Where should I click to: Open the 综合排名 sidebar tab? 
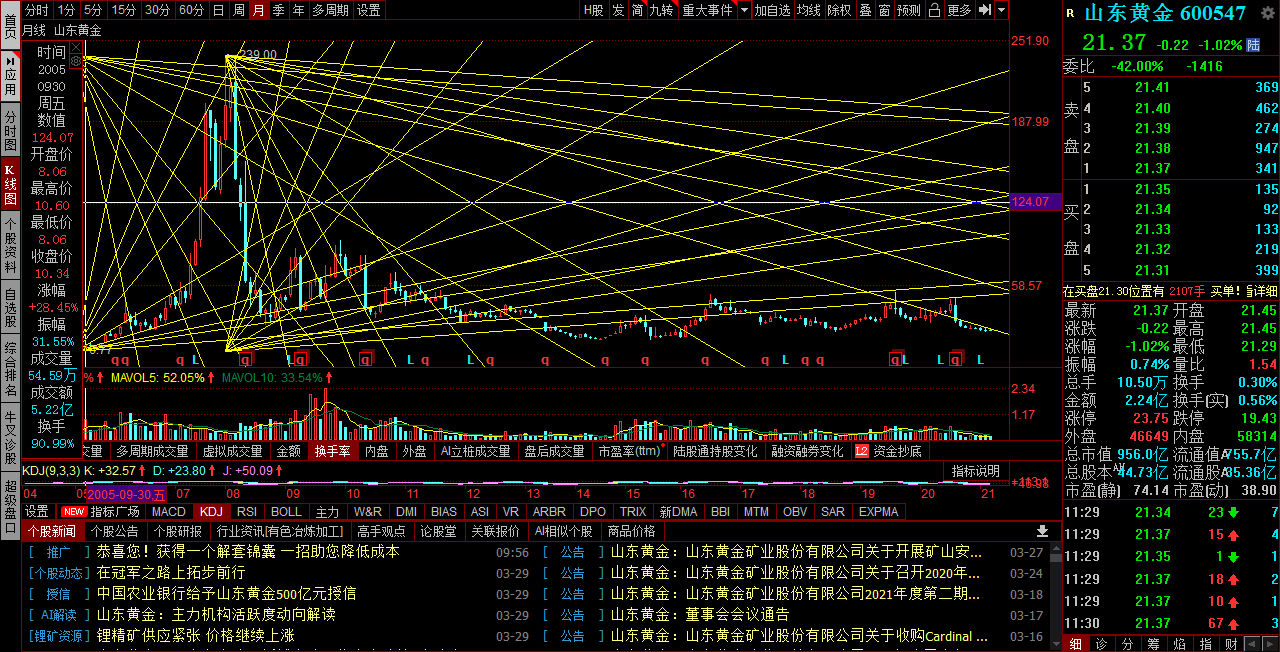coord(10,369)
